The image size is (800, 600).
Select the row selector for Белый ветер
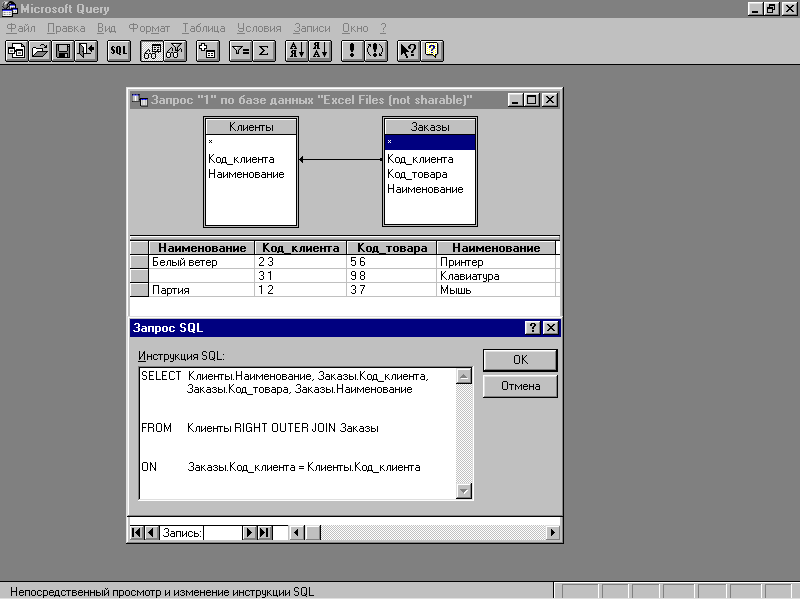coord(139,262)
